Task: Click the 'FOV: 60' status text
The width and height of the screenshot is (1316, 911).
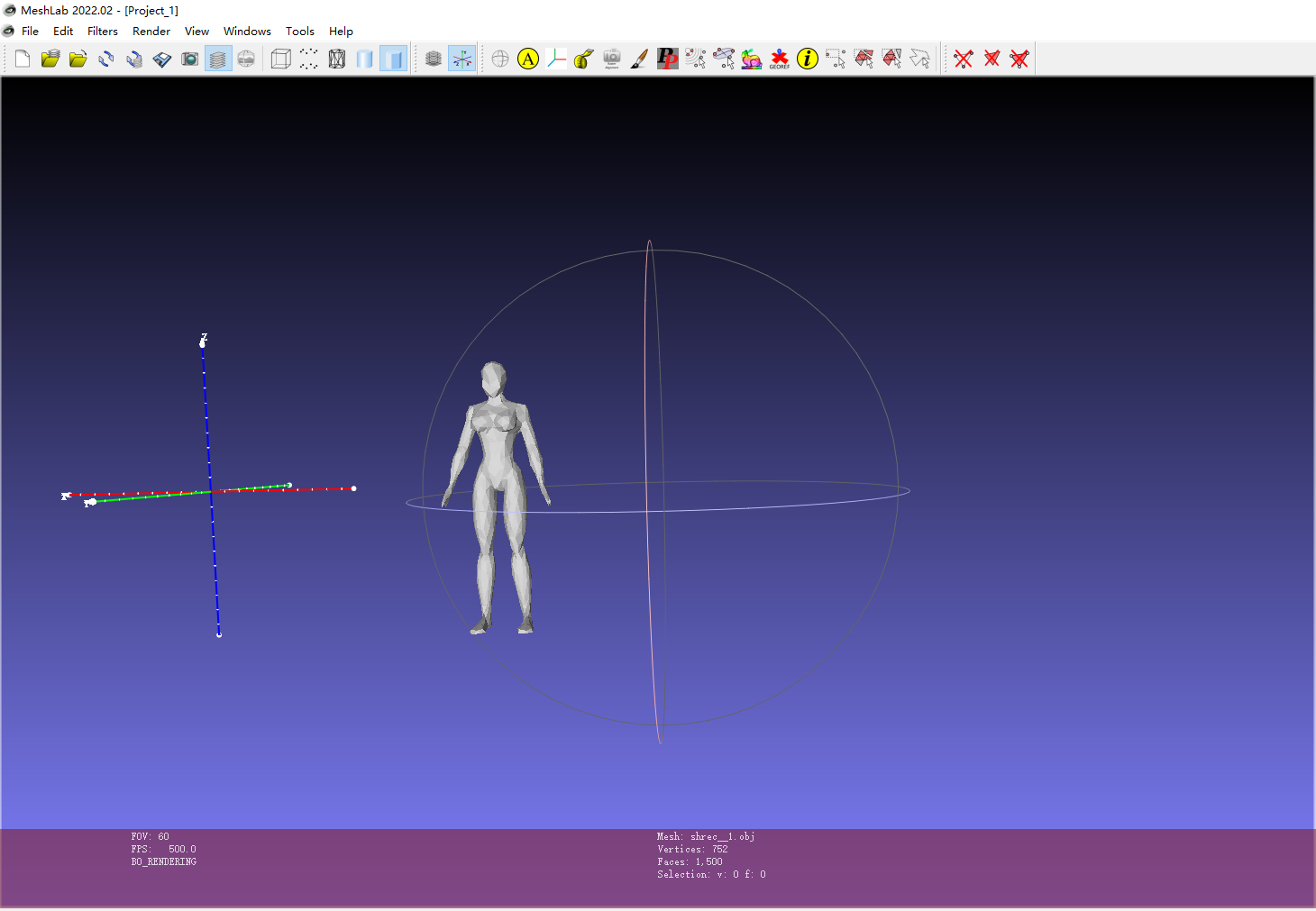Action: pyautogui.click(x=150, y=836)
